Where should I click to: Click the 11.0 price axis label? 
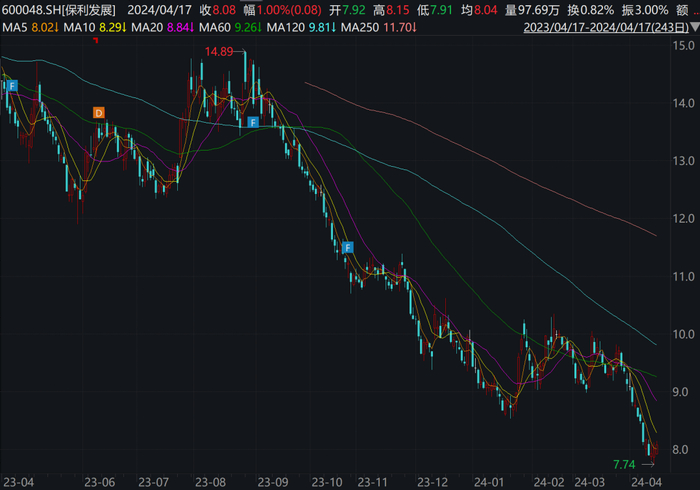pyautogui.click(x=683, y=277)
